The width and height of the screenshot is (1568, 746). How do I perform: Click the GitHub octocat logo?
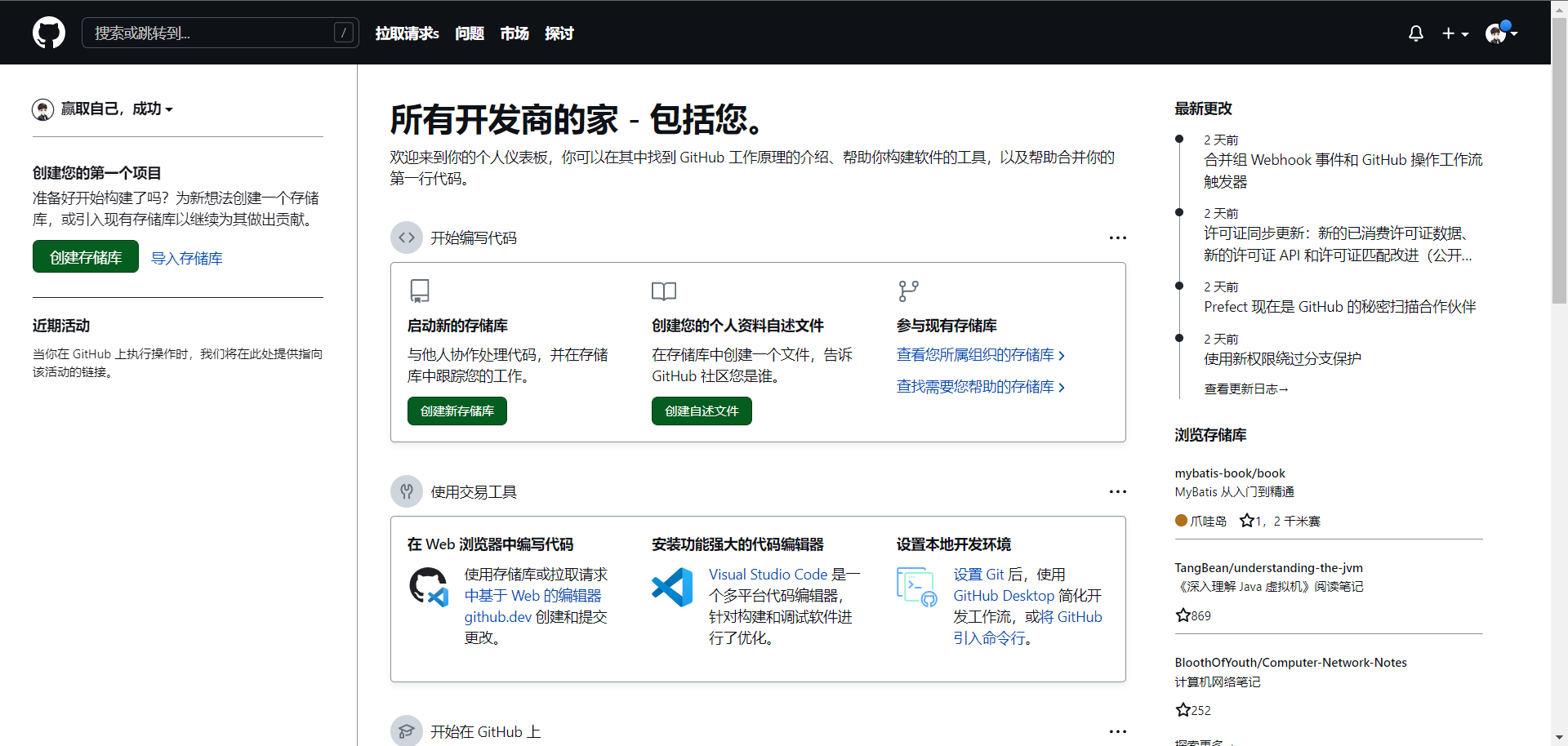click(x=49, y=33)
